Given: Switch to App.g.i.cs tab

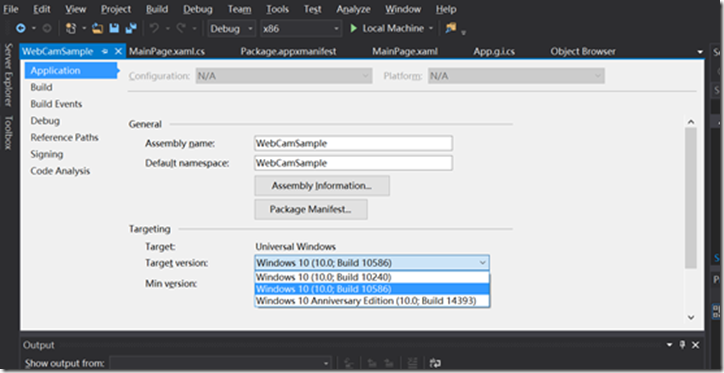Looking at the screenshot, I should 494,52.
